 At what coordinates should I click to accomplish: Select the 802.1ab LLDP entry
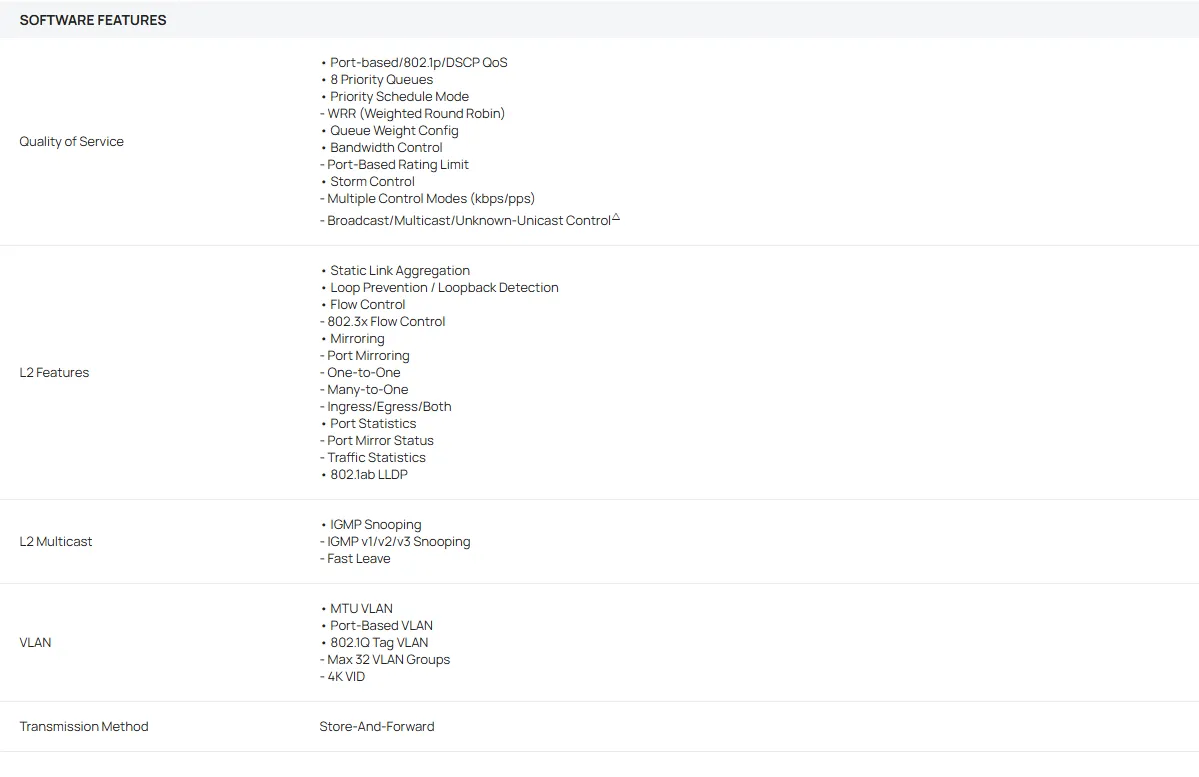pos(368,475)
